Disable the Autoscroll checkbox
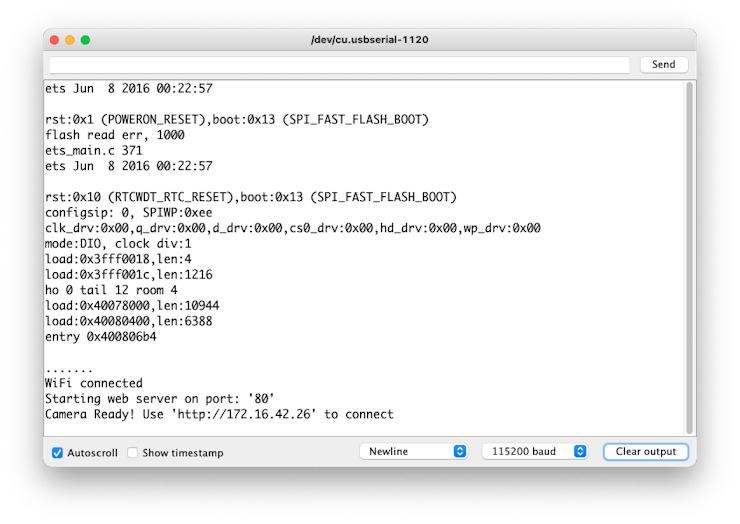This screenshot has width=740, height=524. click(57, 453)
